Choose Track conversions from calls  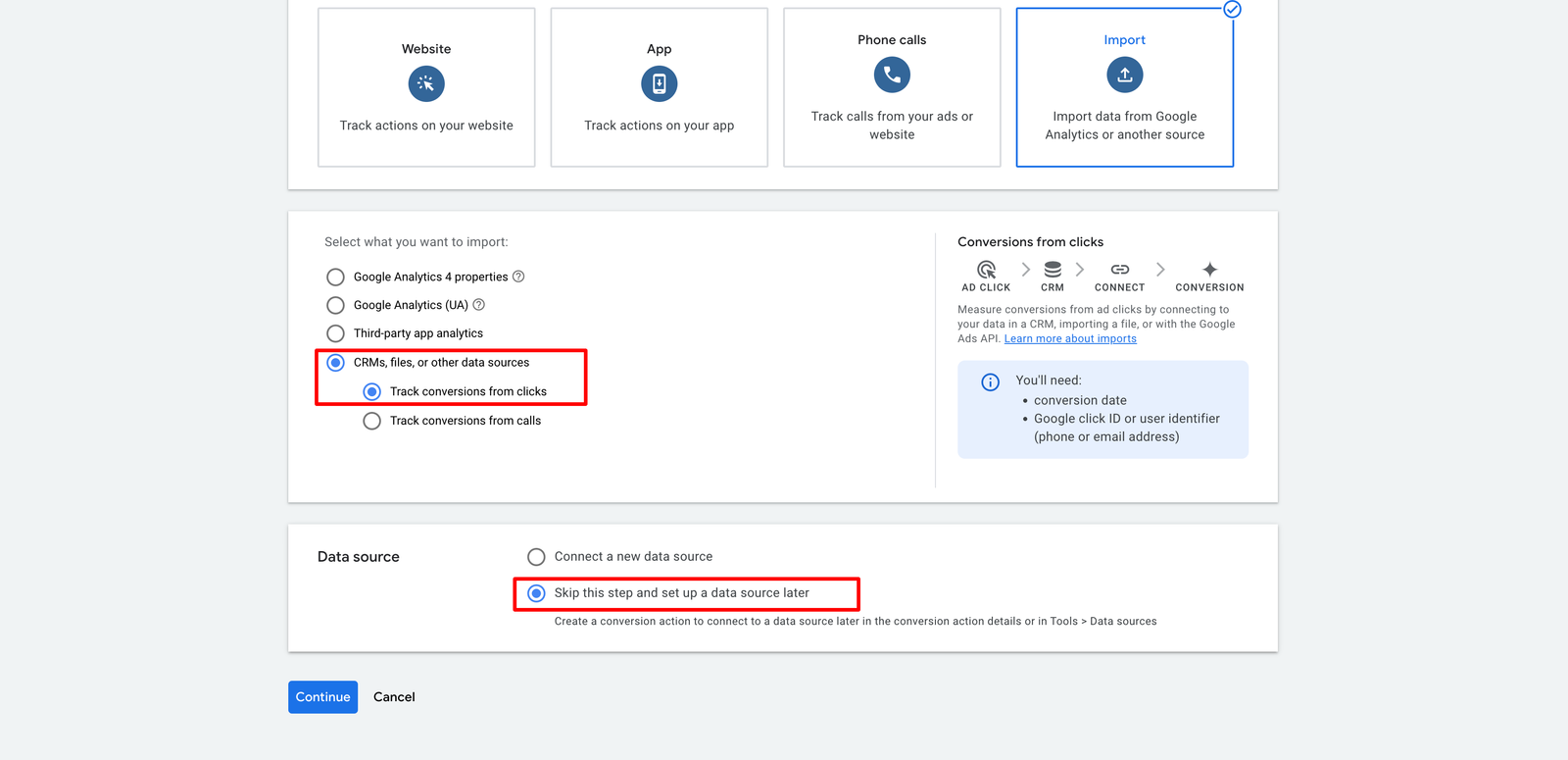click(x=372, y=421)
